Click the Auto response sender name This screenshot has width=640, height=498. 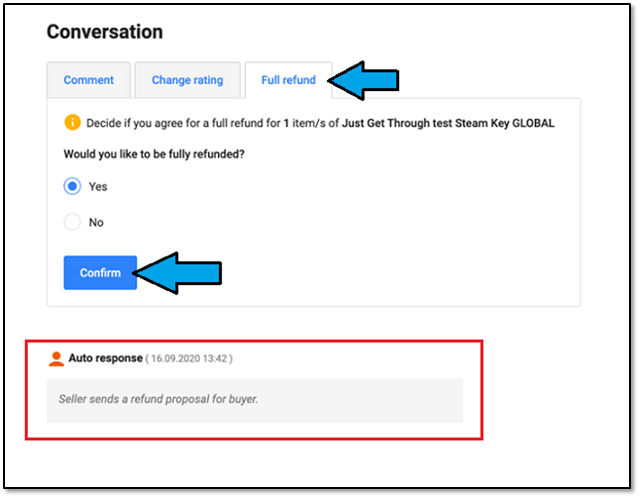click(105, 358)
